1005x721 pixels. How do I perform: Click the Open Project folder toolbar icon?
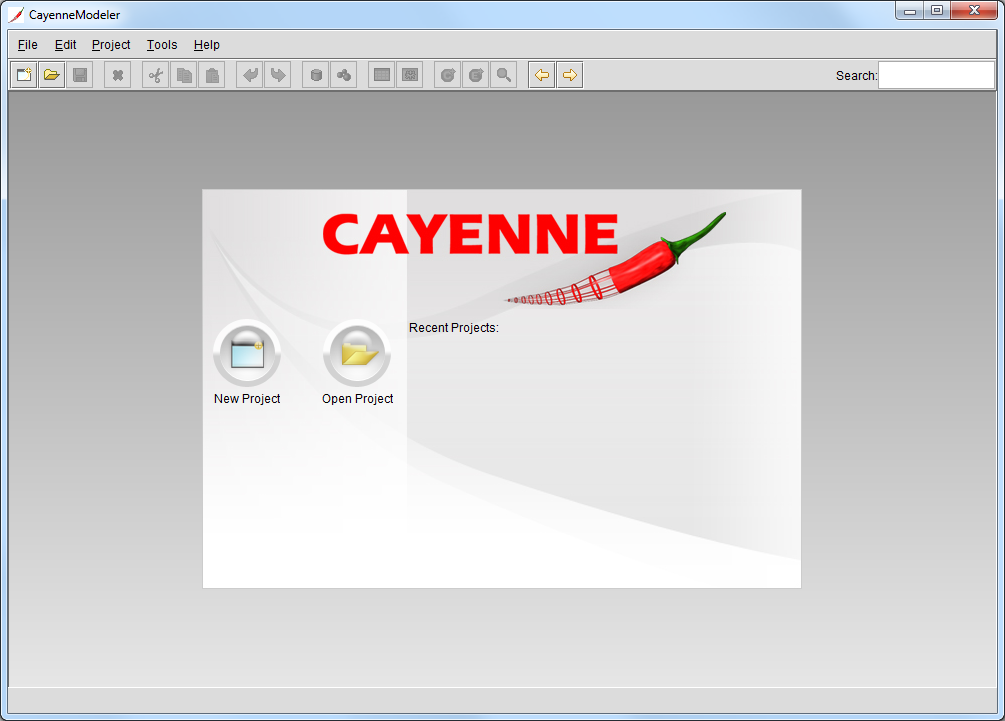pos(52,75)
